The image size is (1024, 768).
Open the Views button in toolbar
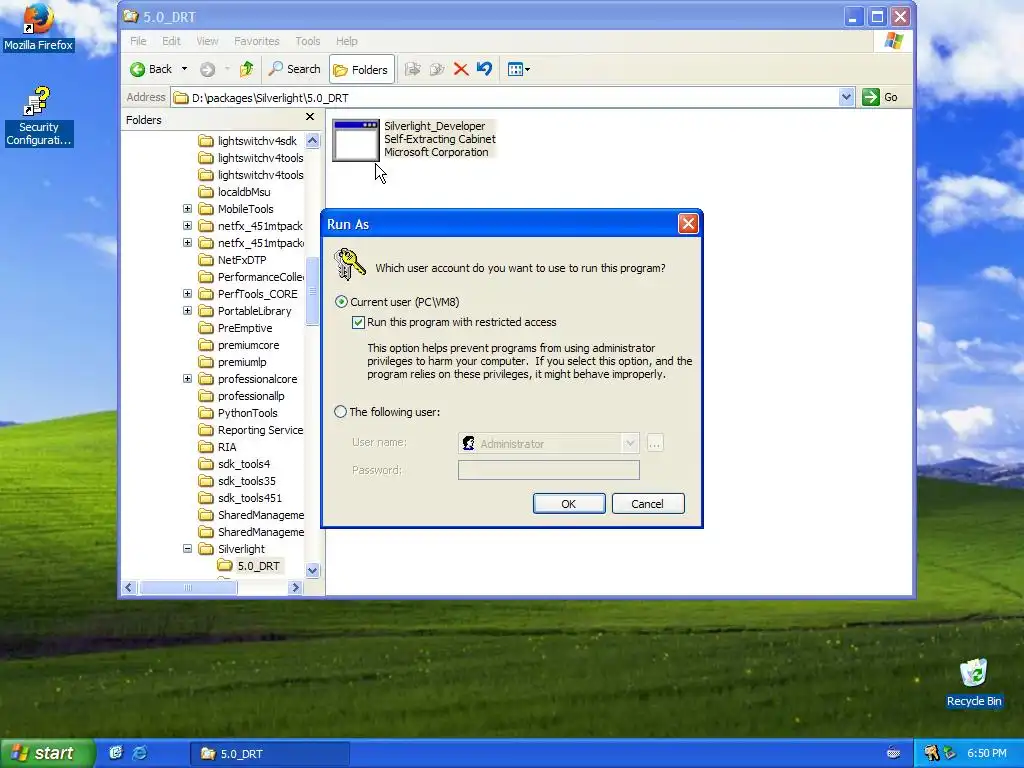519,69
